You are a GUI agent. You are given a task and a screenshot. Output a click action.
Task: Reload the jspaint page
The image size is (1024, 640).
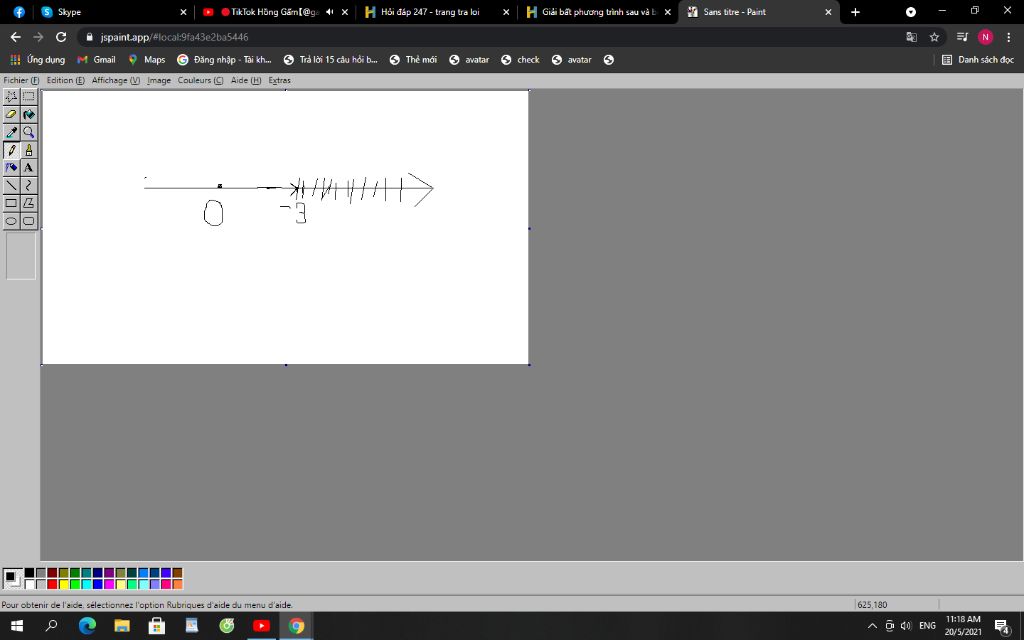[x=61, y=37]
